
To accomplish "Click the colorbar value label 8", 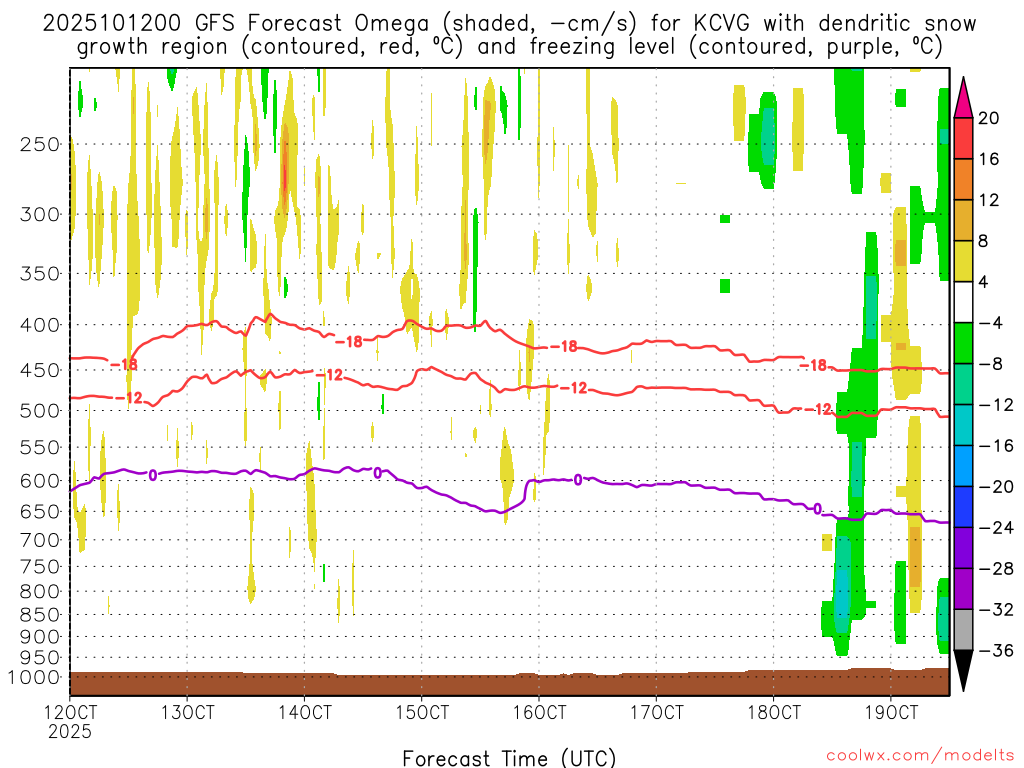I will pyautogui.click(x=983, y=241).
